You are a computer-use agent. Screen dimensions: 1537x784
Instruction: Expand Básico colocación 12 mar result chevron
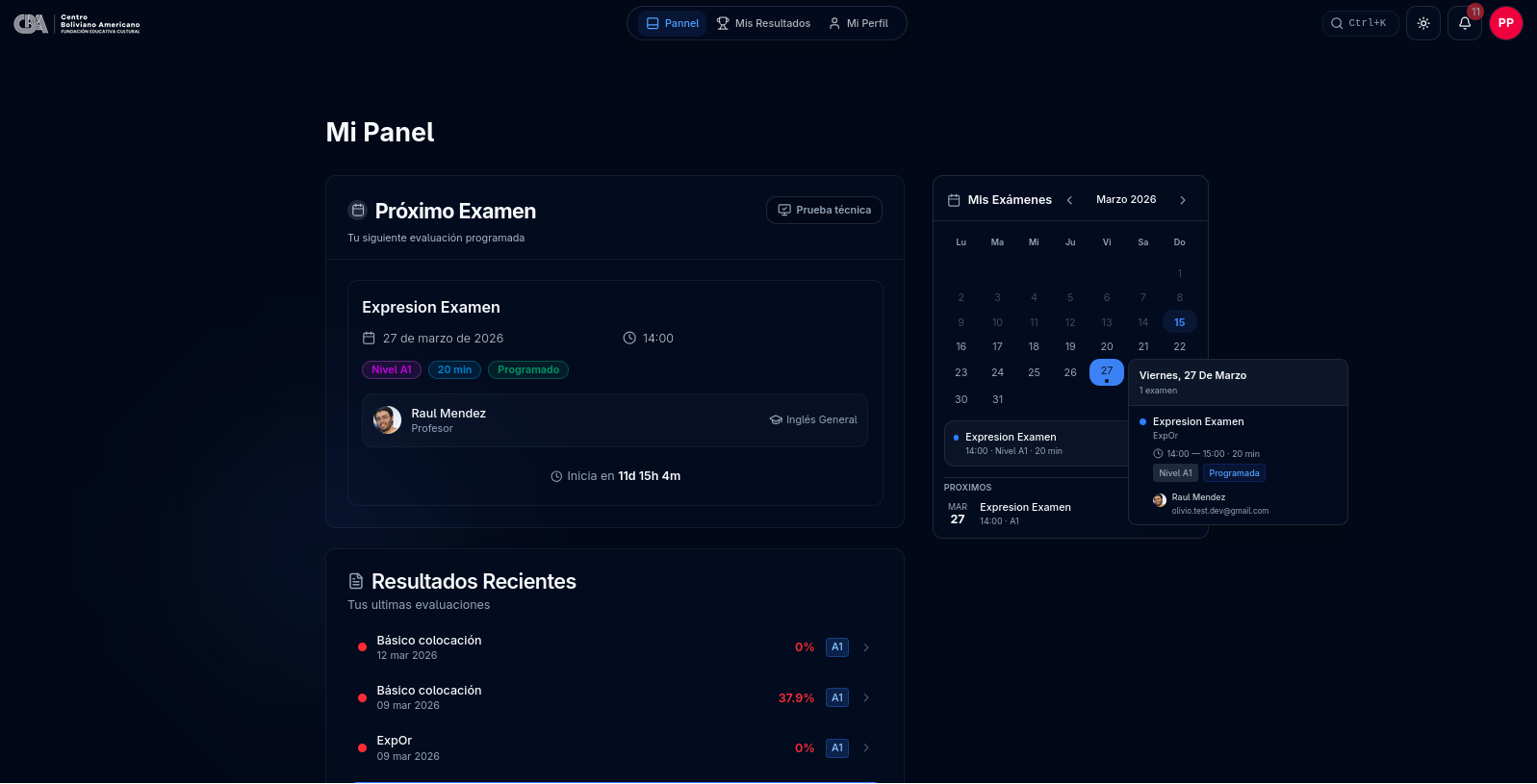coord(866,647)
